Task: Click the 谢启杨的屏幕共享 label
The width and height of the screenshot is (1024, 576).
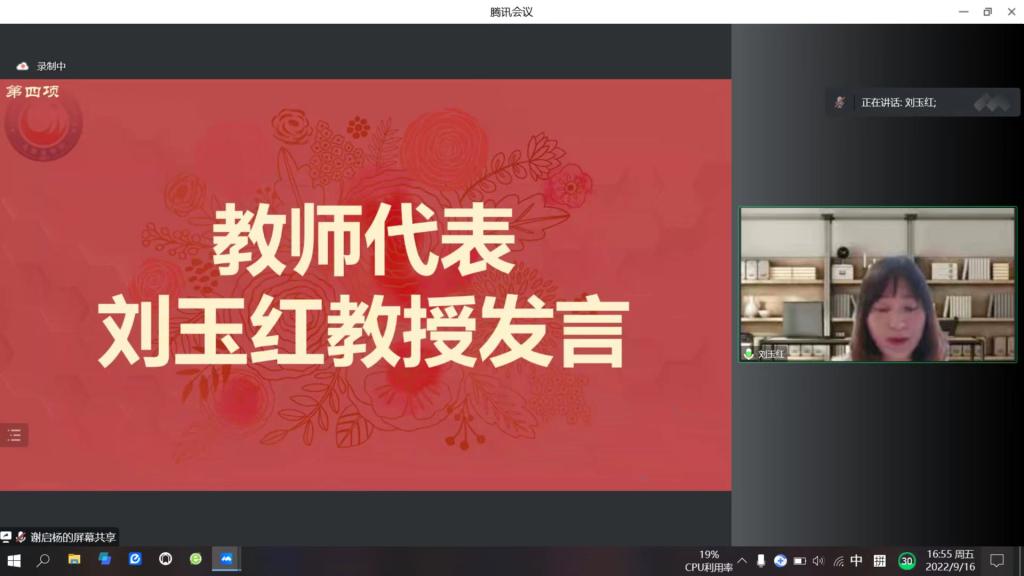Action: tap(73, 537)
